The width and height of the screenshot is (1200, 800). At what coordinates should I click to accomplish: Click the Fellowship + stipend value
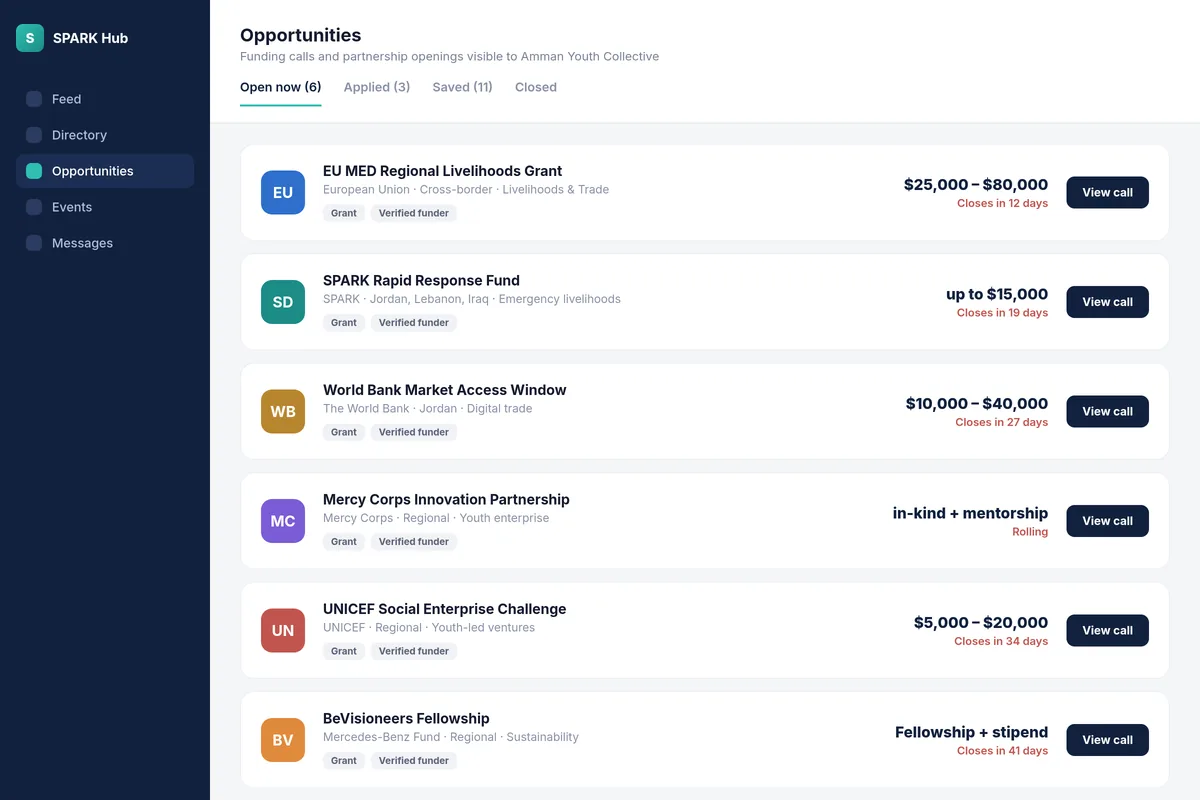pos(972,732)
